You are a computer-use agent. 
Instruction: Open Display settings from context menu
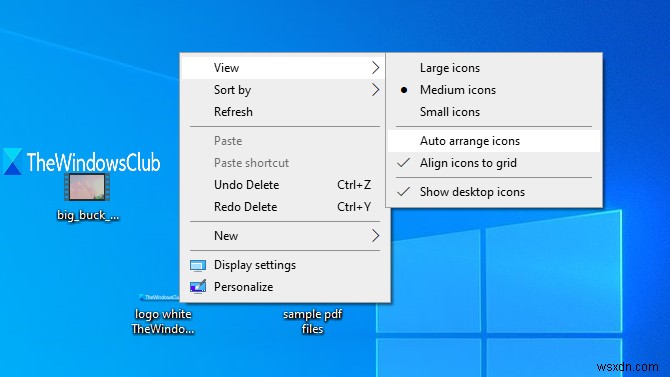pyautogui.click(x=285, y=265)
